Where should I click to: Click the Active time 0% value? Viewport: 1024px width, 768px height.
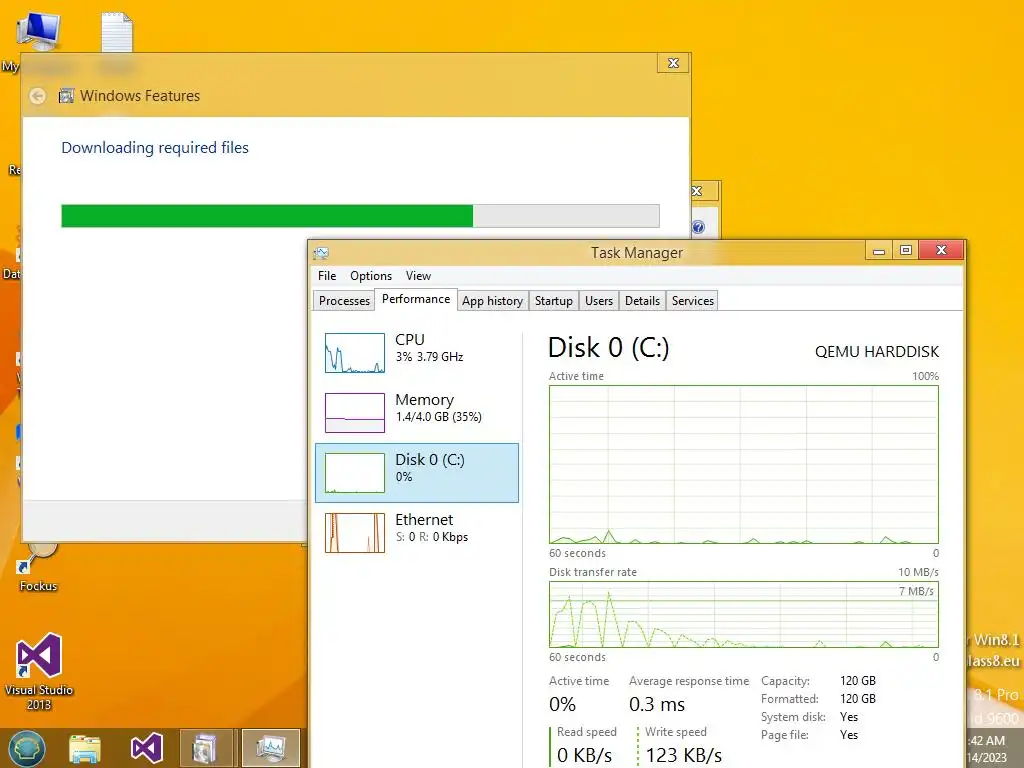(562, 704)
